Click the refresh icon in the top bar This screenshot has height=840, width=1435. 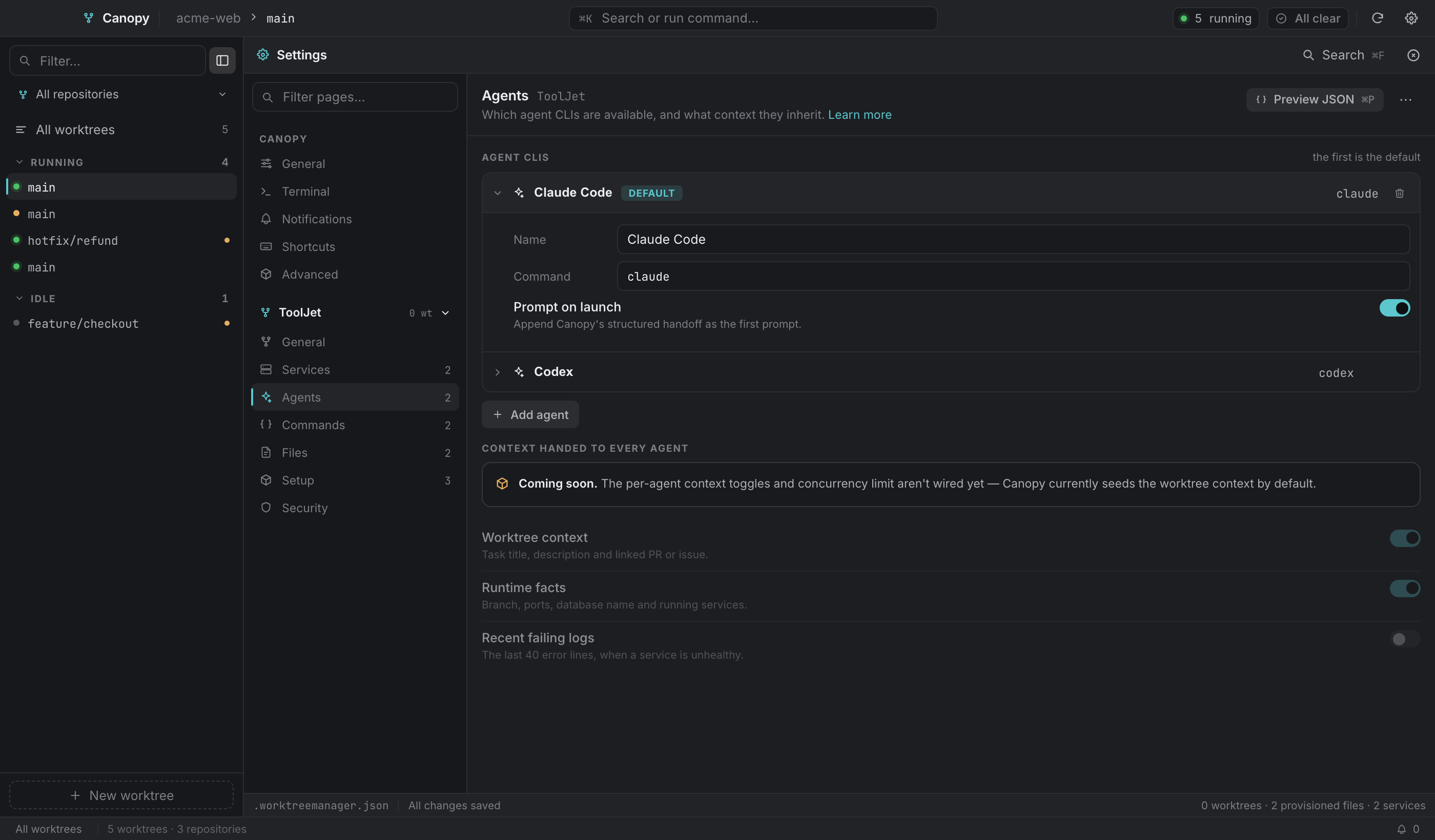coord(1377,18)
